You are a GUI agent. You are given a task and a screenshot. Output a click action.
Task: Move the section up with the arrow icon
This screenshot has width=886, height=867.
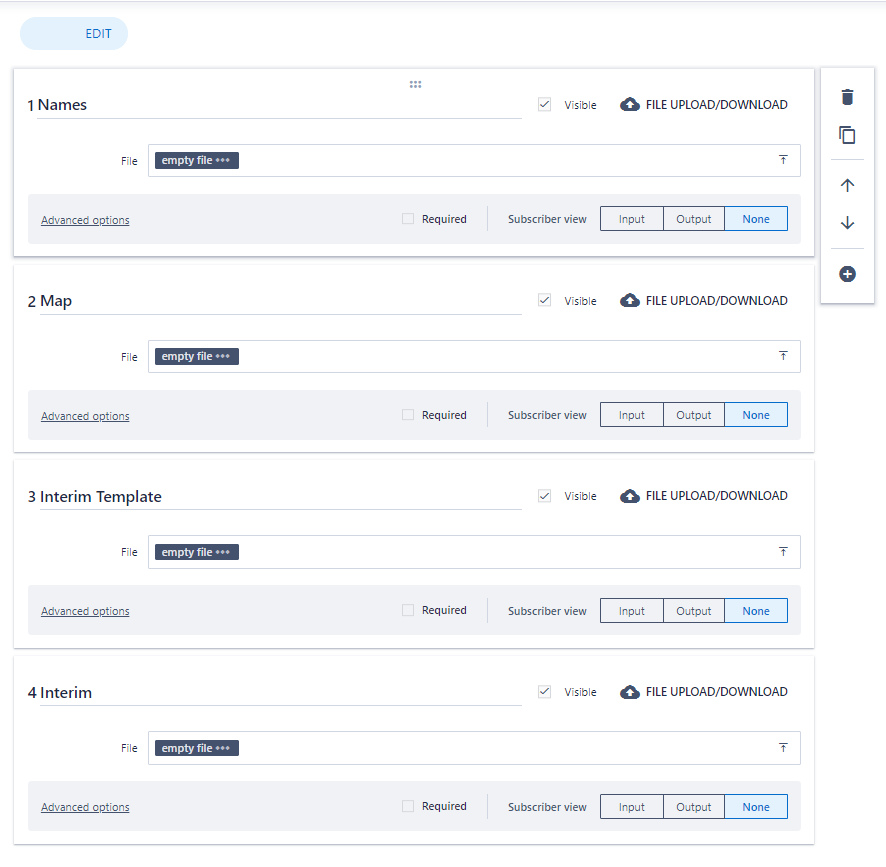click(x=847, y=184)
